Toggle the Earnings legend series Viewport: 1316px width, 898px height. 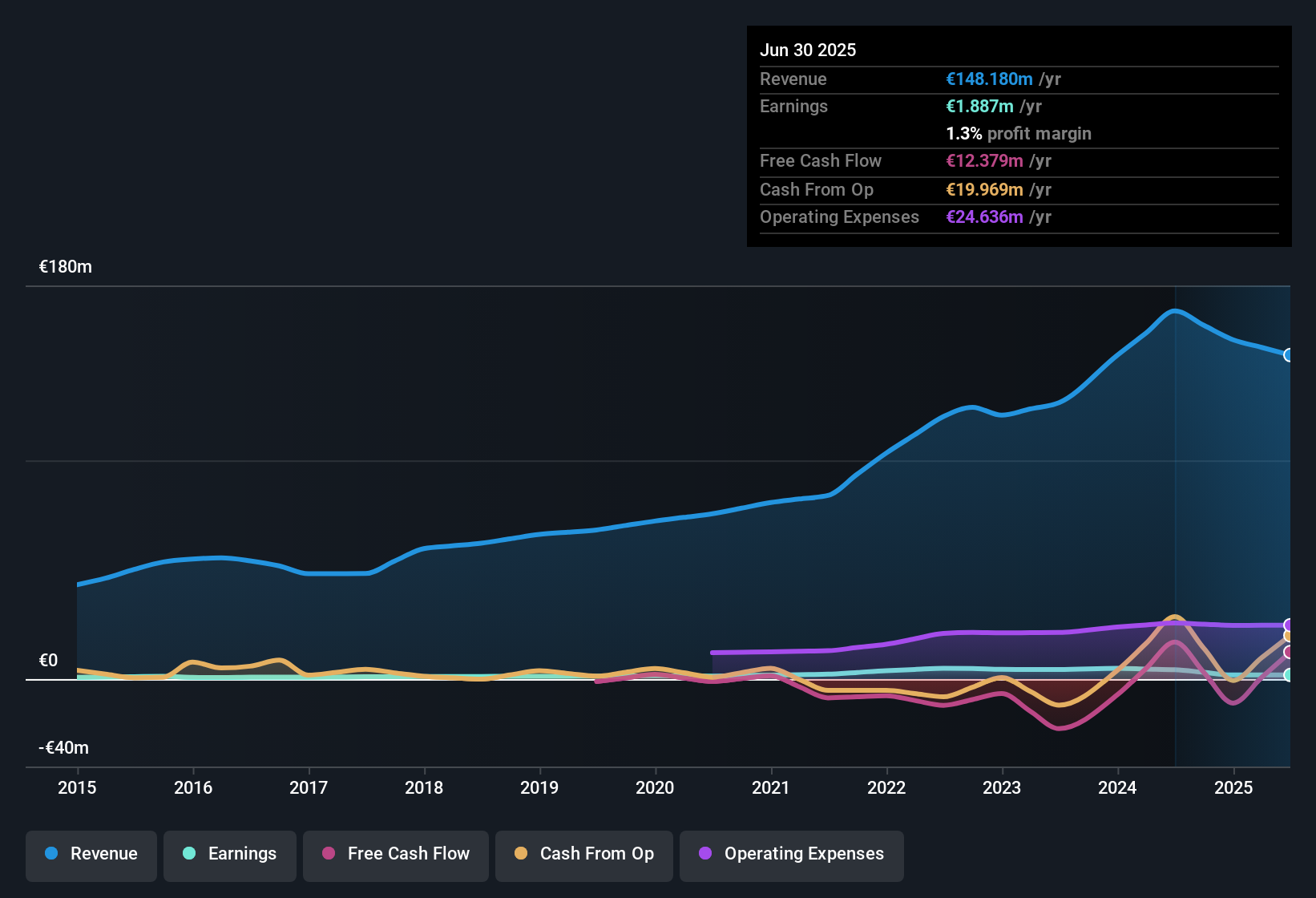tap(230, 854)
